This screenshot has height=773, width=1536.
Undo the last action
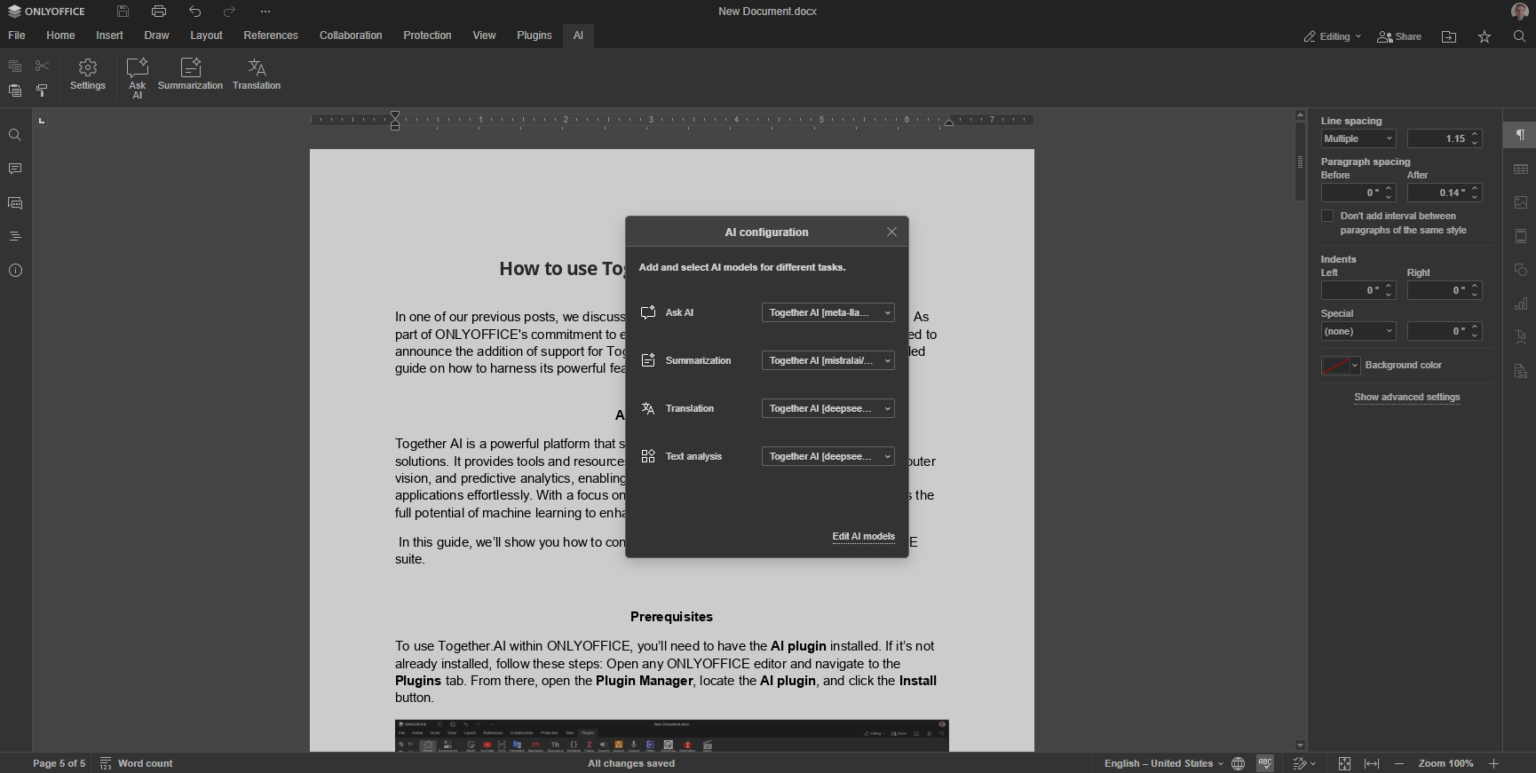click(x=195, y=11)
